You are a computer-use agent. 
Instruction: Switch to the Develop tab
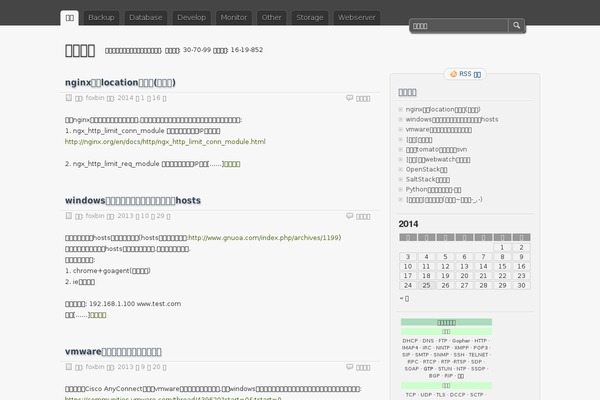(191, 18)
